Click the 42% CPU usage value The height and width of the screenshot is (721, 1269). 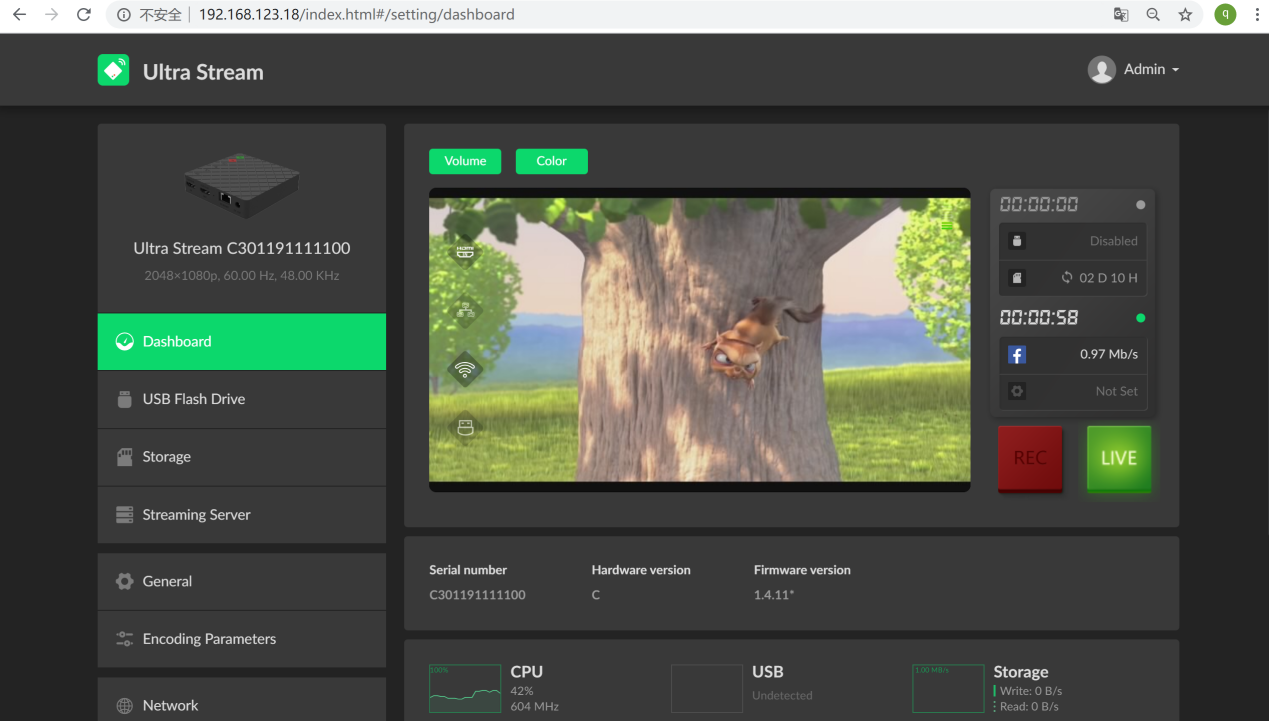[x=522, y=691]
